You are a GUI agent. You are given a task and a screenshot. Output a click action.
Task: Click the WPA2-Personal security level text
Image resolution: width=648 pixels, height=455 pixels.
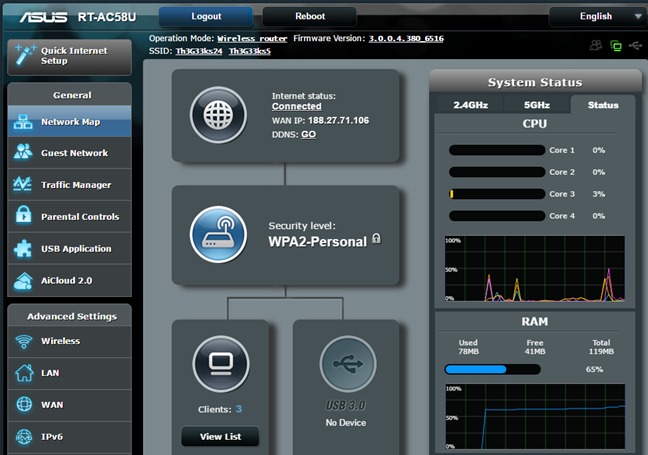click(317, 241)
